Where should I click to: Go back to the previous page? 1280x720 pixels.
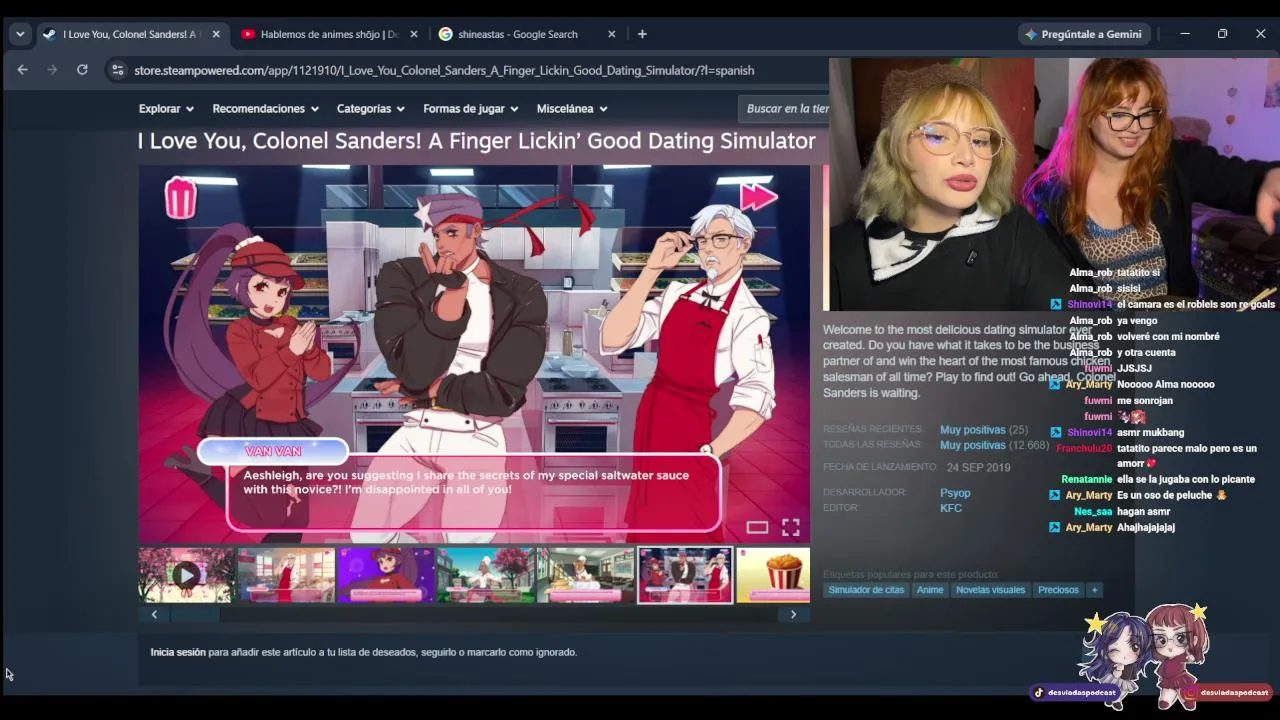22,70
